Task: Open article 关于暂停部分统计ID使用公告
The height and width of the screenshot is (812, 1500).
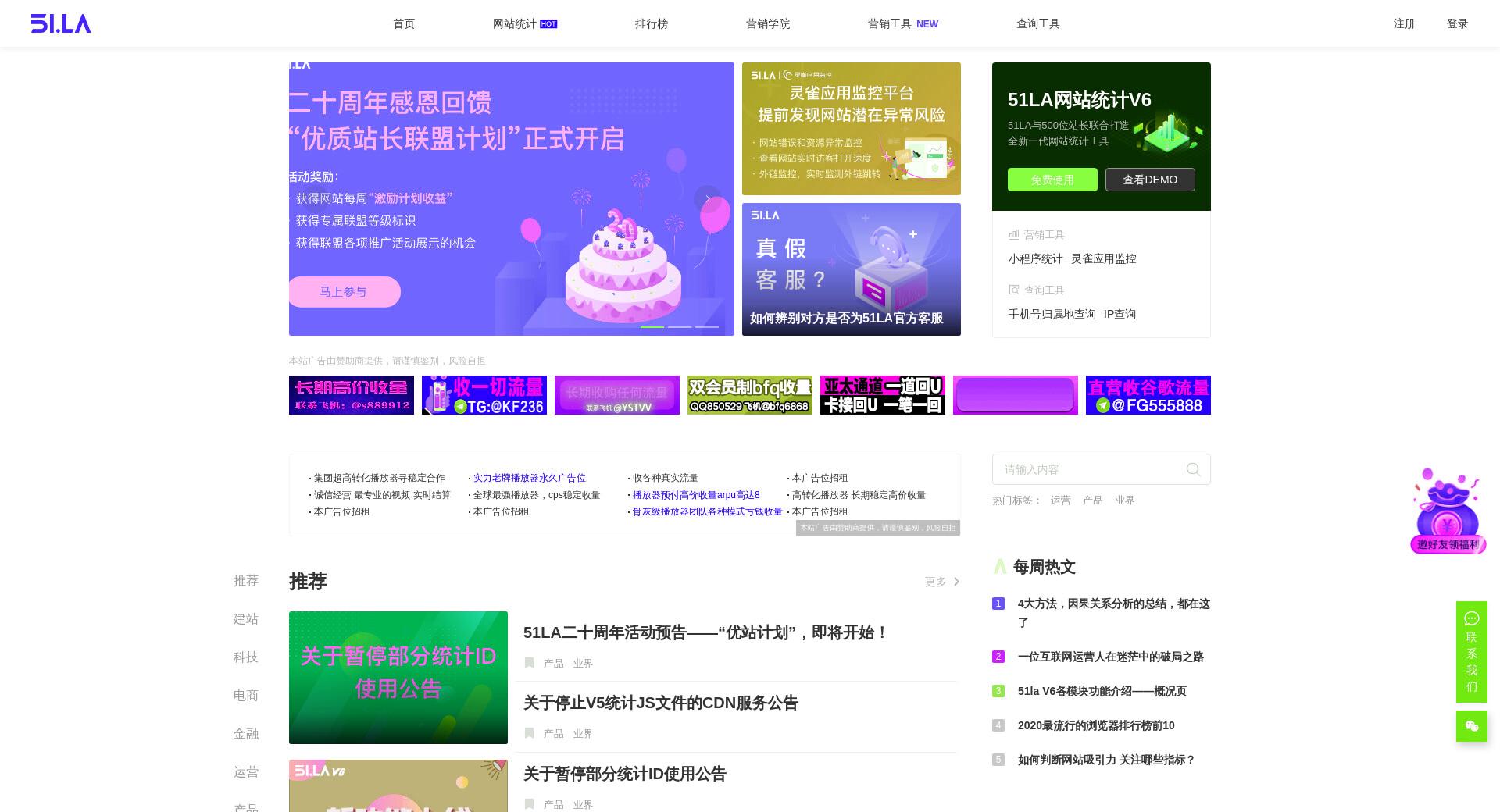Action: point(625,774)
